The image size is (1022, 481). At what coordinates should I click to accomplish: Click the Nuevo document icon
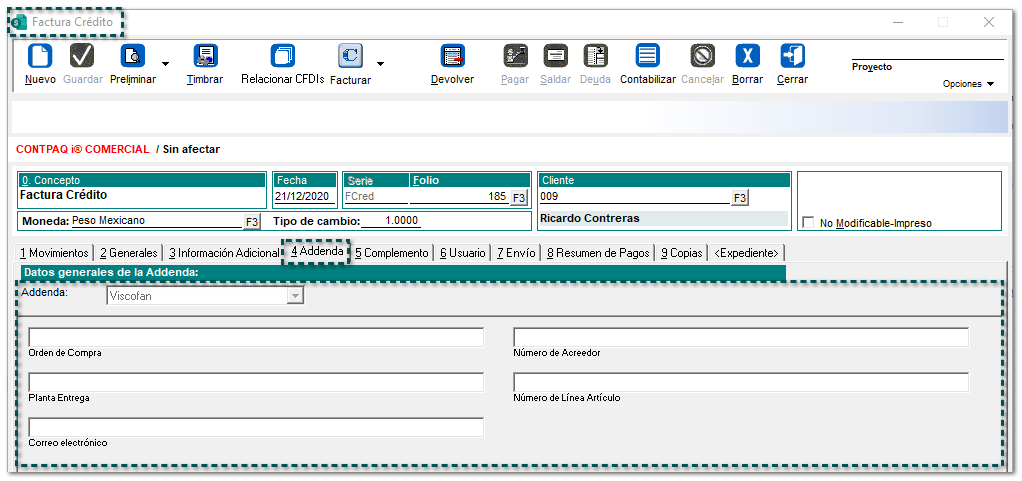pyautogui.click(x=40, y=56)
